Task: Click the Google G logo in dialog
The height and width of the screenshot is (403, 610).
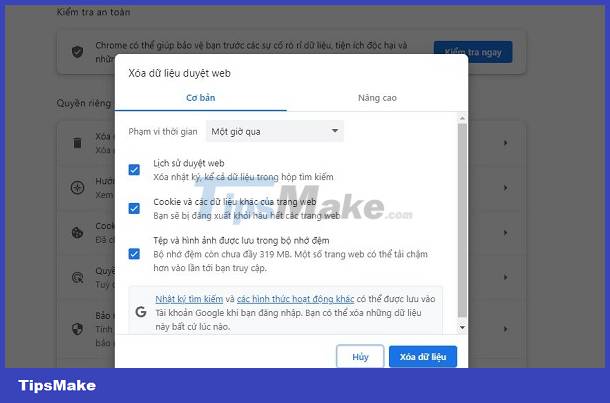Action: (141, 312)
